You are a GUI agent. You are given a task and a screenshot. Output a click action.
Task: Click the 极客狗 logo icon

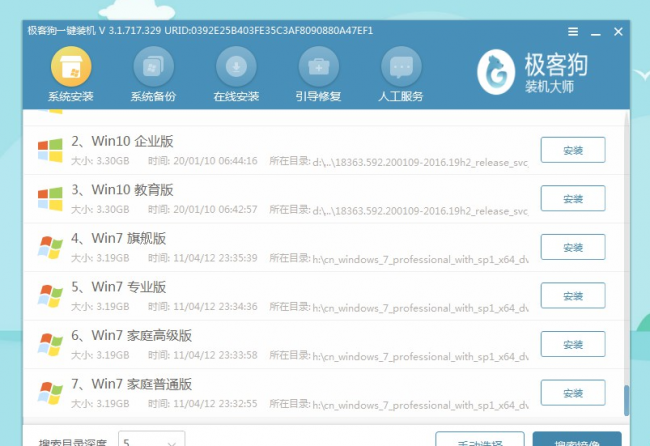(x=496, y=72)
